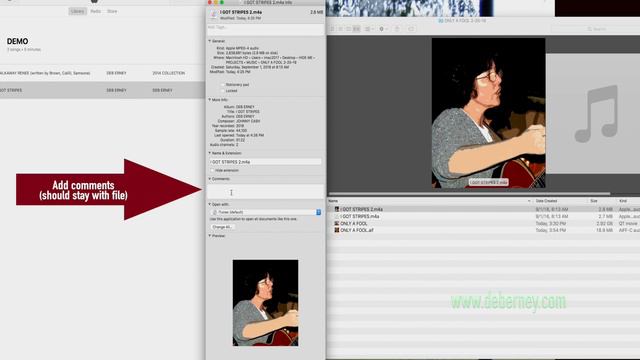Collapse the Open with section
This screenshot has height=360, width=640.
[210, 204]
